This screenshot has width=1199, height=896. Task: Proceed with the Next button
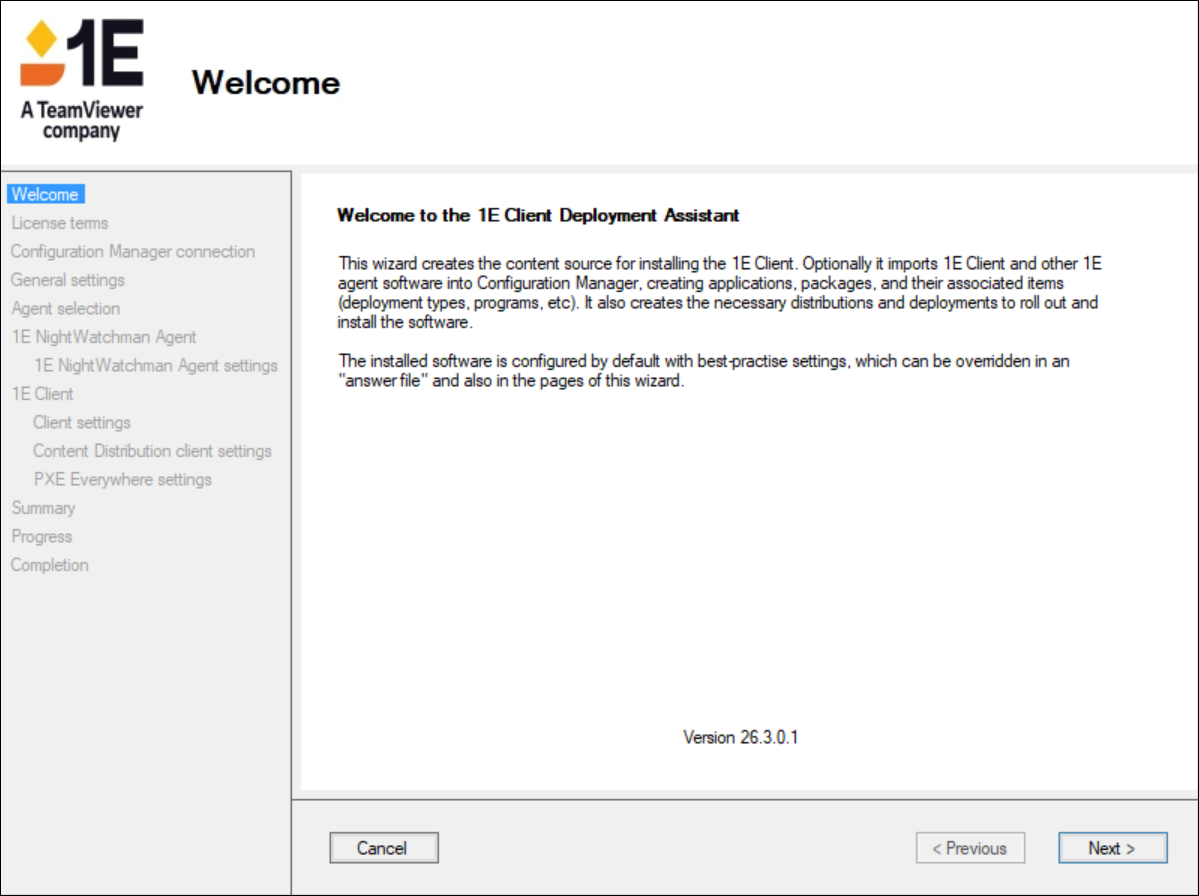(1112, 848)
